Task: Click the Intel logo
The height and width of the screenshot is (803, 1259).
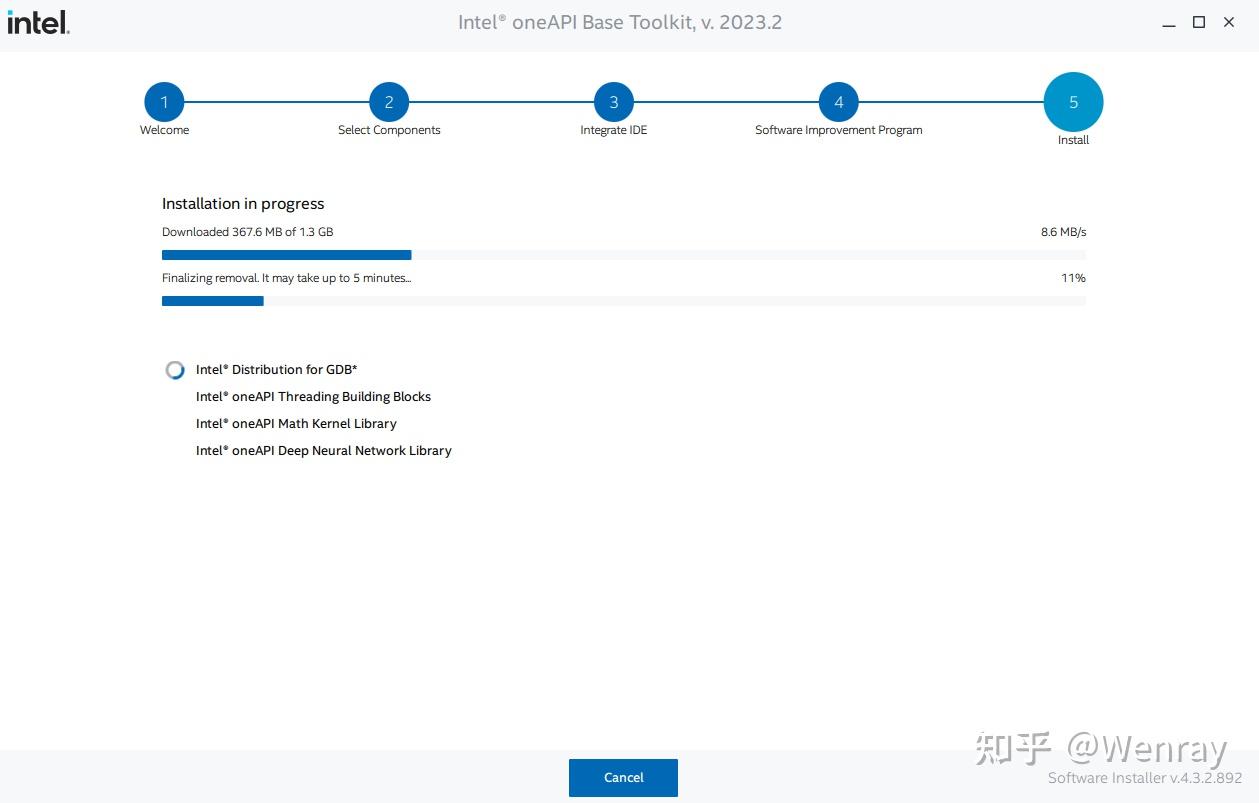Action: [x=37, y=22]
